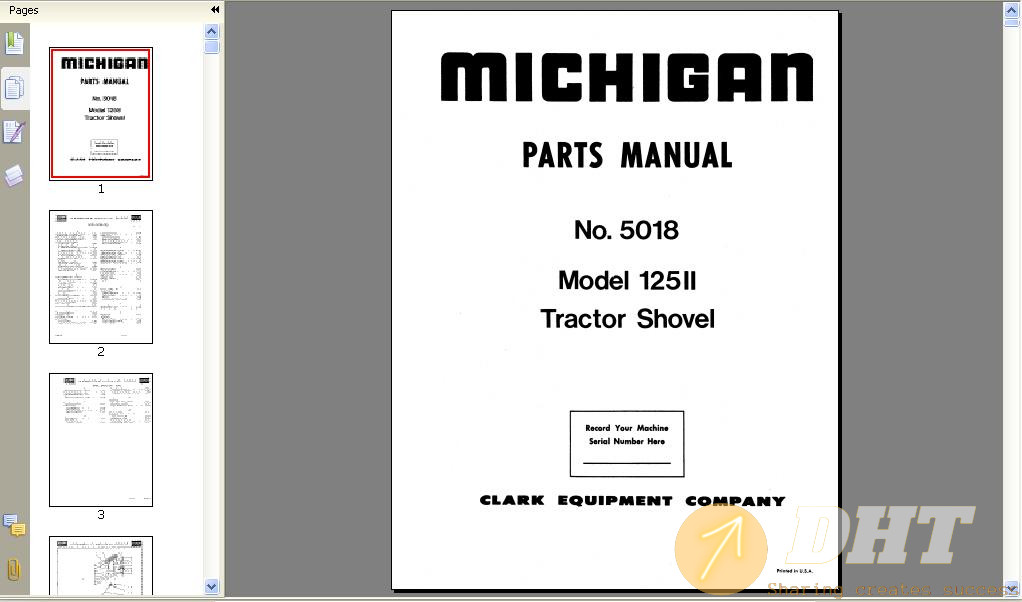Viewport: 1022px width, 602px height.
Task: Click "Record Your Machine Serial Number Here" text
Action: pos(627,435)
